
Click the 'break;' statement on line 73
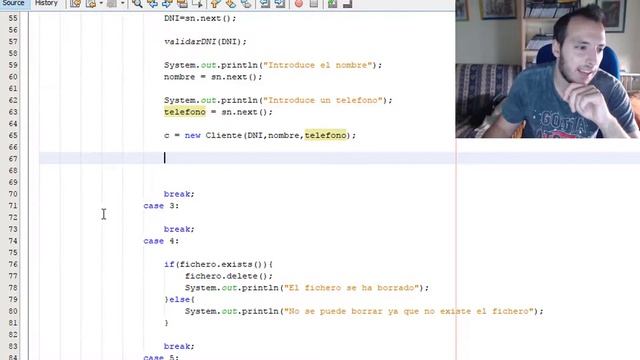[179, 229]
